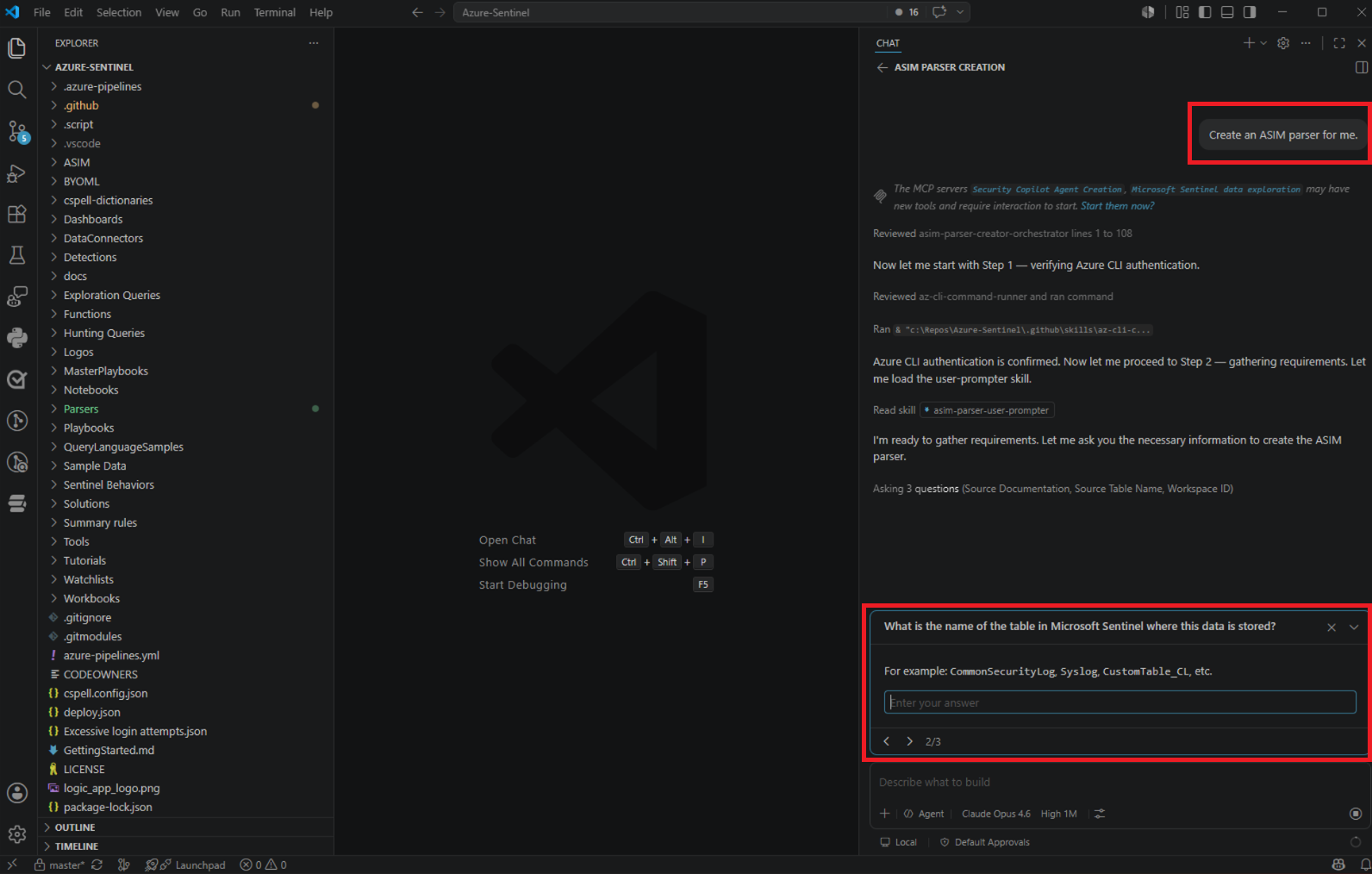This screenshot has height=874, width=1372.
Task: Click the Launchpad status bar item
Action: click(x=185, y=865)
